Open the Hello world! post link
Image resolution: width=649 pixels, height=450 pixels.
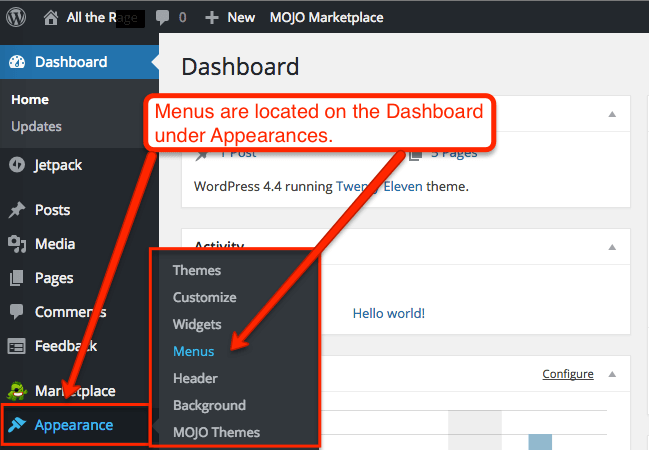pos(389,313)
